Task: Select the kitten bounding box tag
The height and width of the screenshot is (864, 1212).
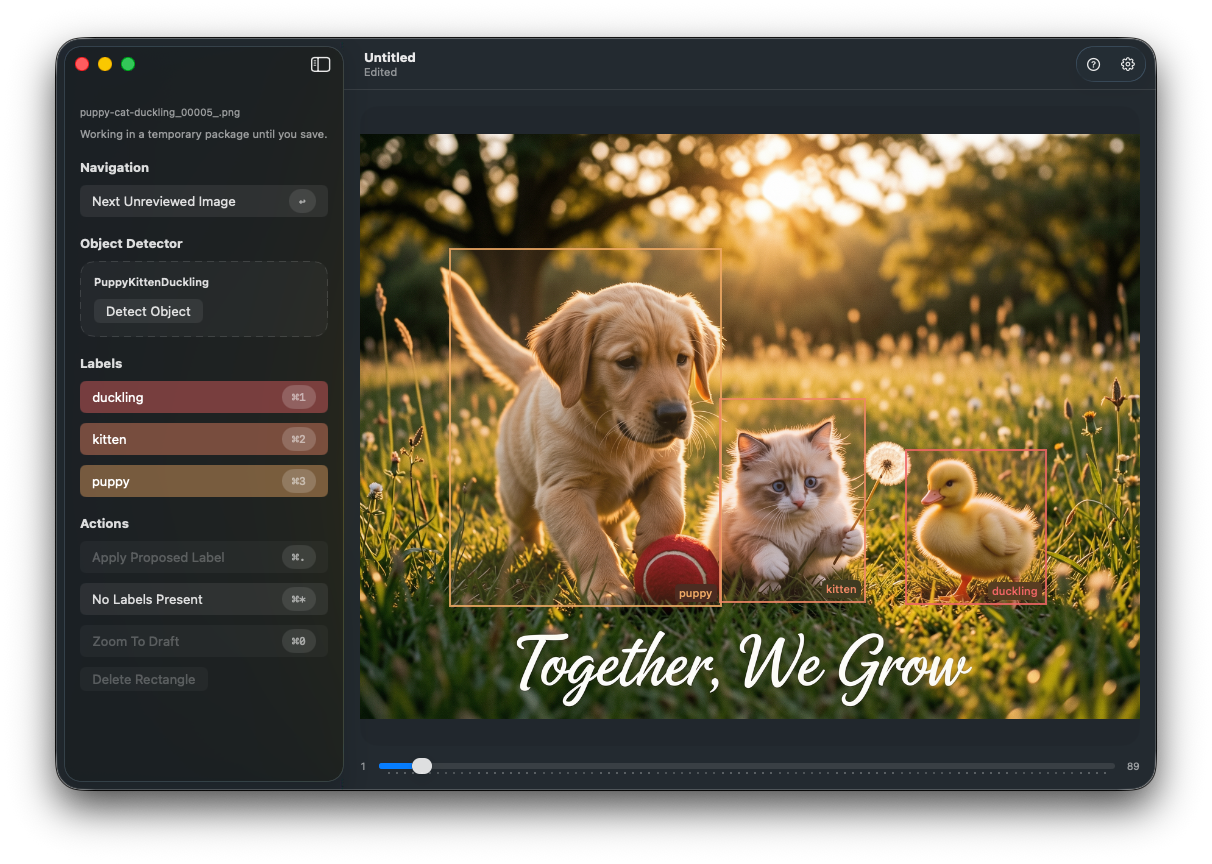Action: [840, 589]
